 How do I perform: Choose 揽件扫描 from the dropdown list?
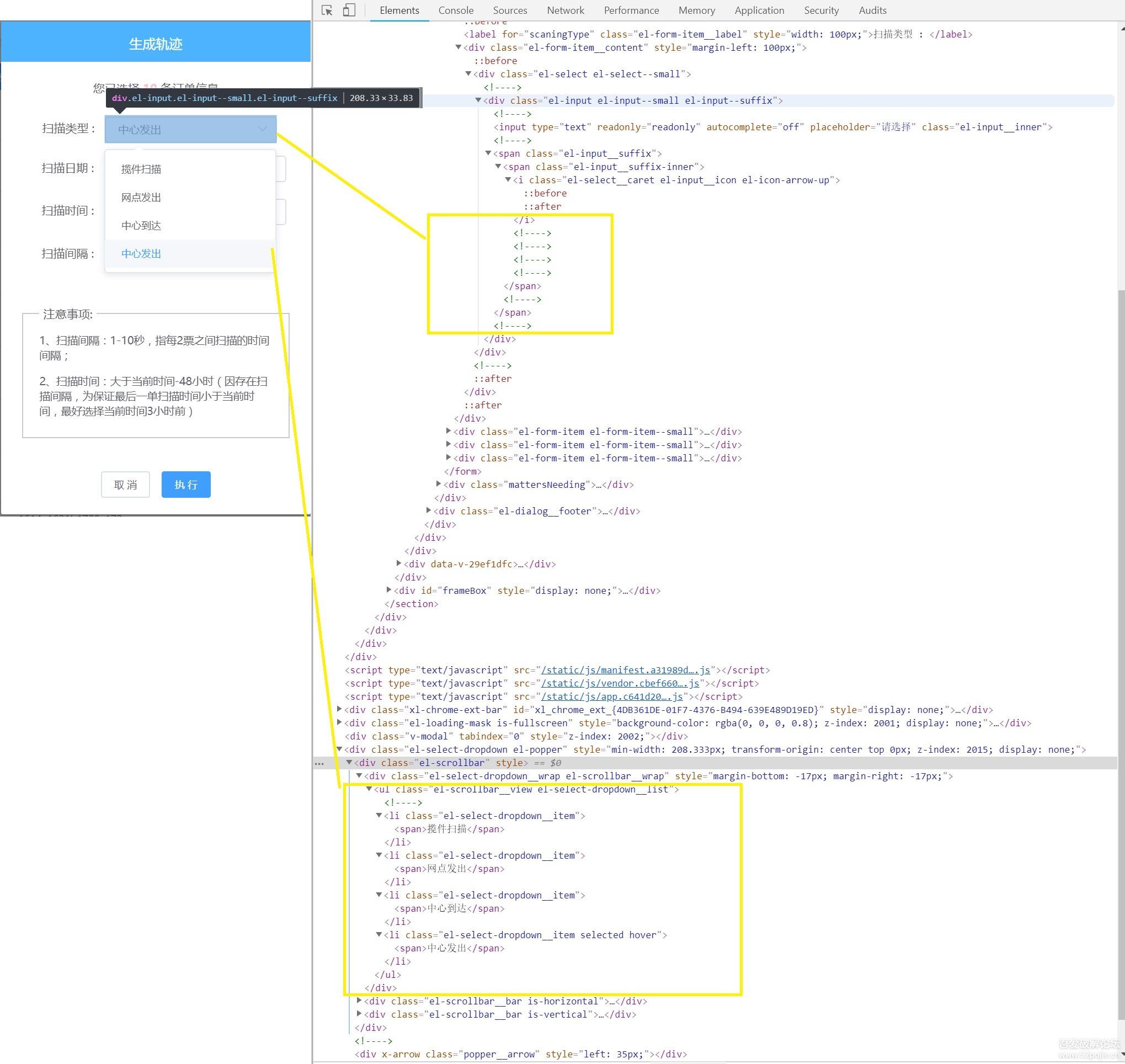click(190, 169)
